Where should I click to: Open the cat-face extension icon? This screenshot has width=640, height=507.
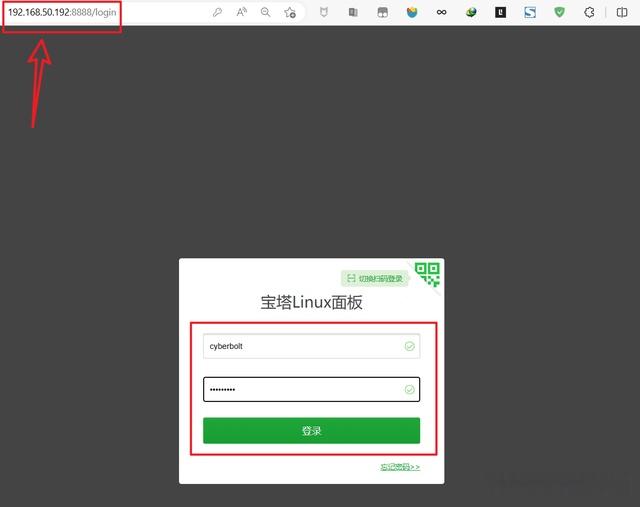pos(324,13)
